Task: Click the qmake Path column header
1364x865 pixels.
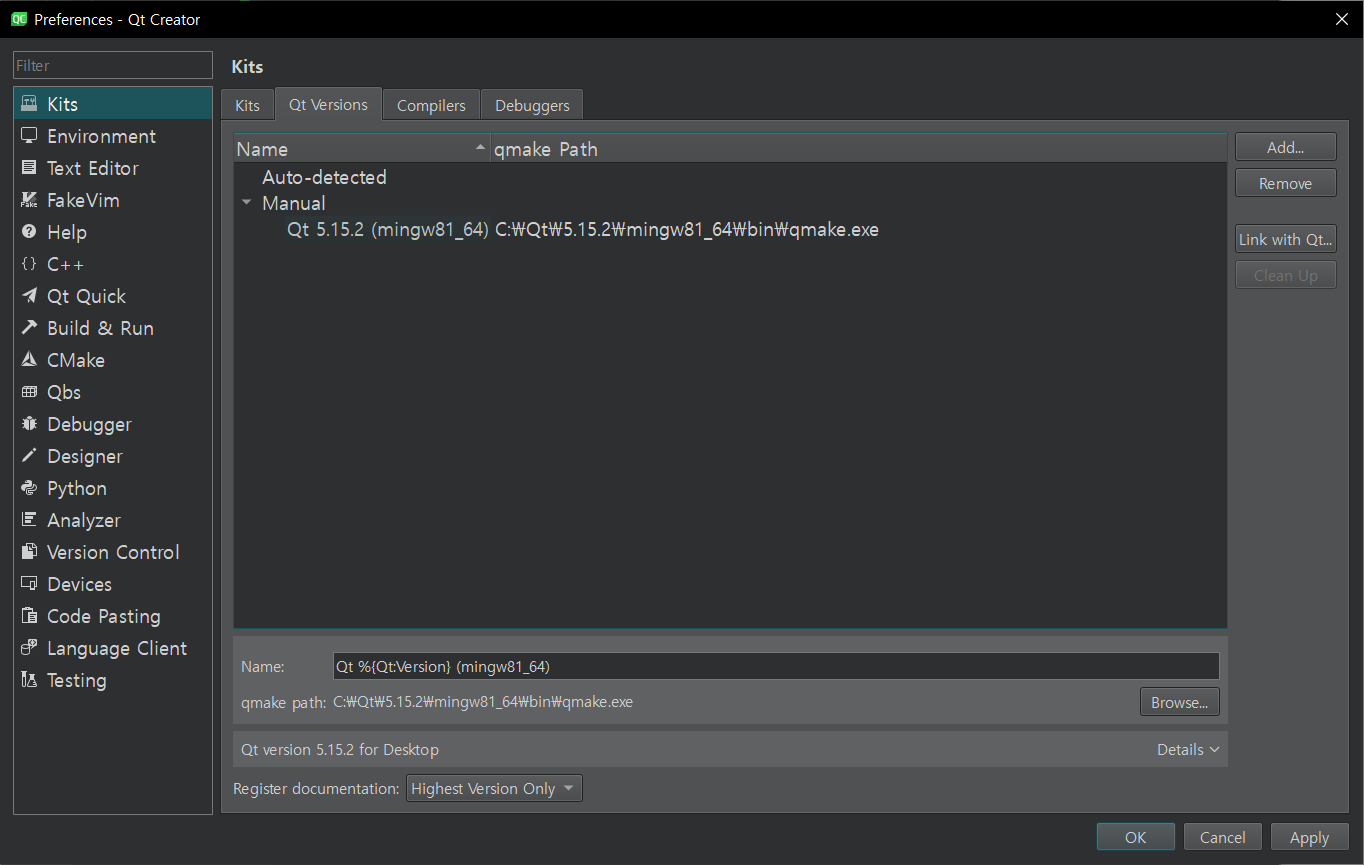Action: [858, 149]
